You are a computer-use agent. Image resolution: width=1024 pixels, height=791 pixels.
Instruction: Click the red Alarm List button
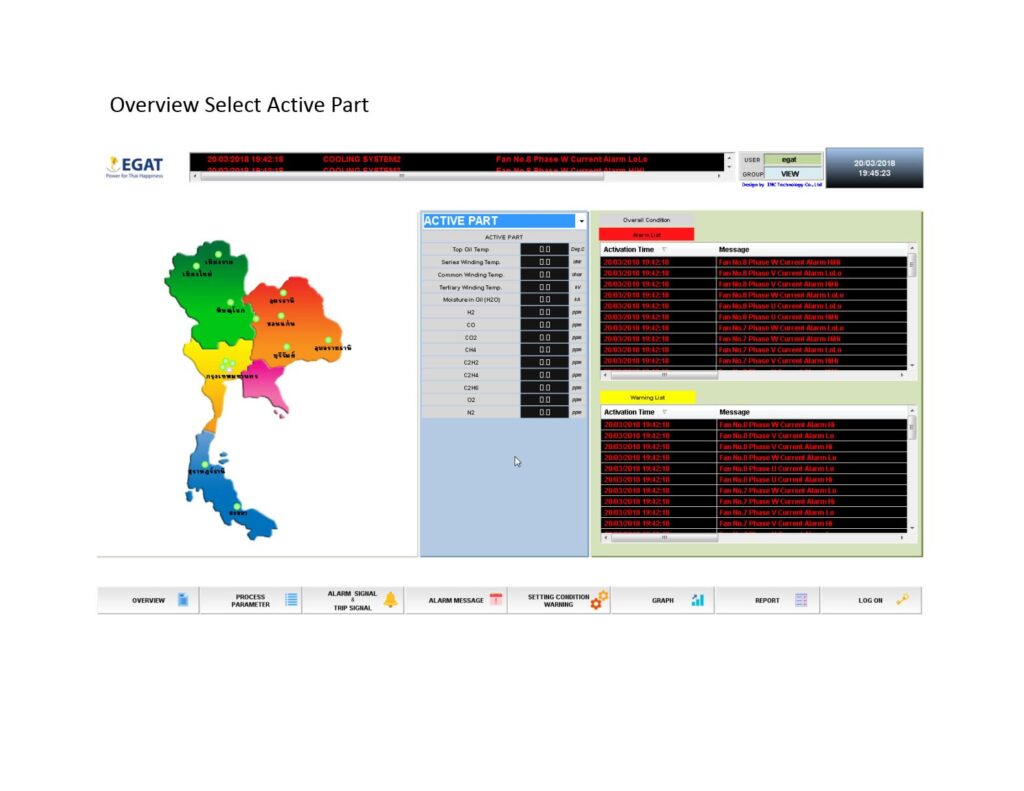646,234
